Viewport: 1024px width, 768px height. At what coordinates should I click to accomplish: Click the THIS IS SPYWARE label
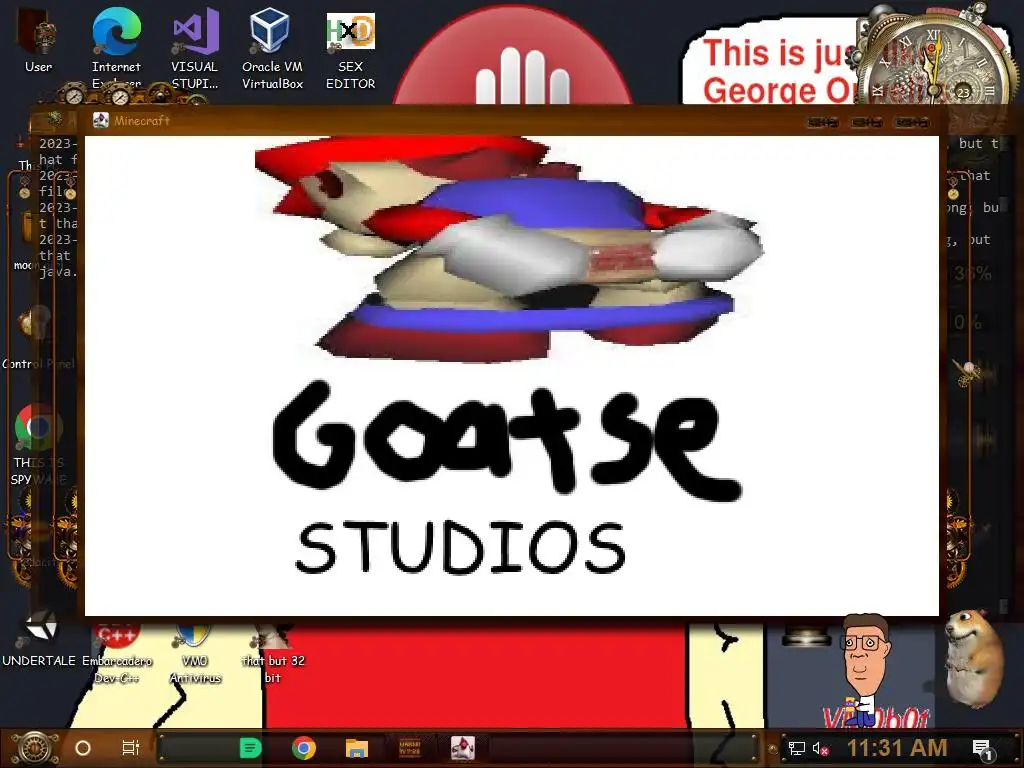[x=38, y=471]
